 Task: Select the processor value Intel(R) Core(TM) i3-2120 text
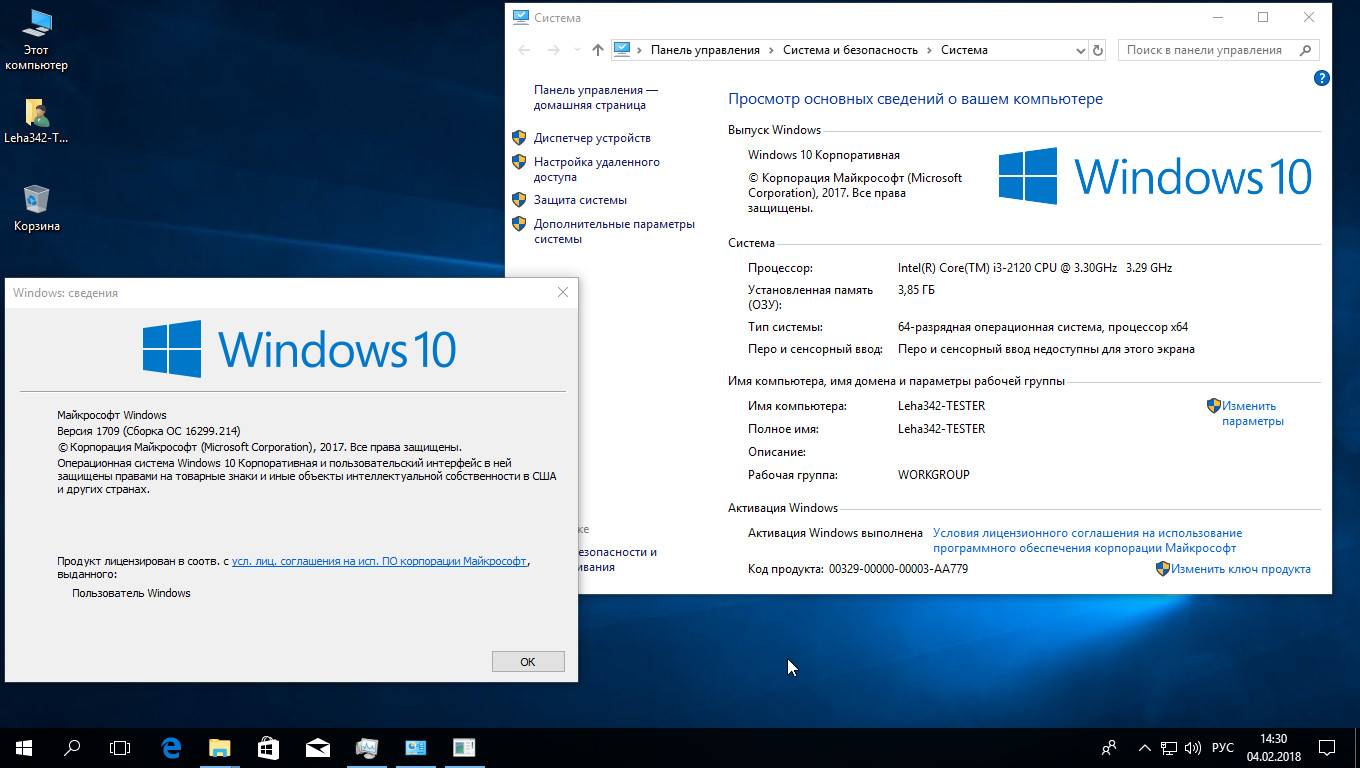(x=1035, y=268)
